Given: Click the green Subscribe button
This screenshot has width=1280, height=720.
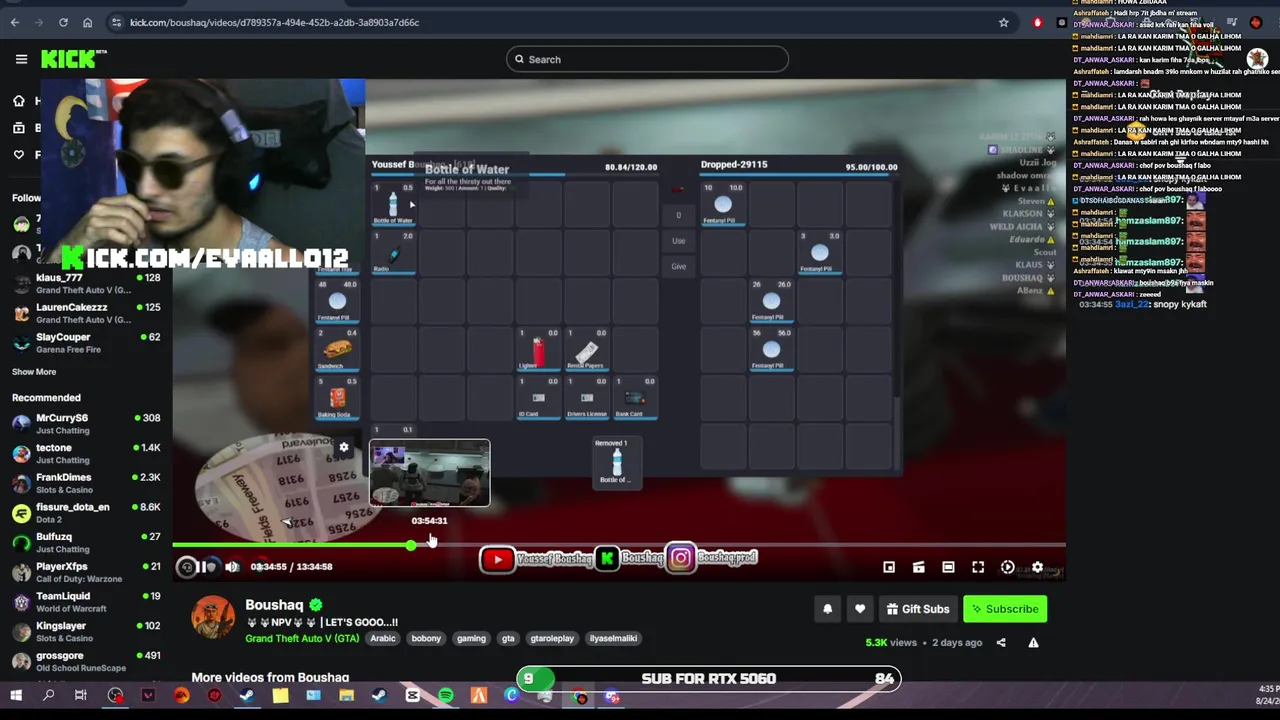Looking at the screenshot, I should pyautogui.click(x=1005, y=609).
